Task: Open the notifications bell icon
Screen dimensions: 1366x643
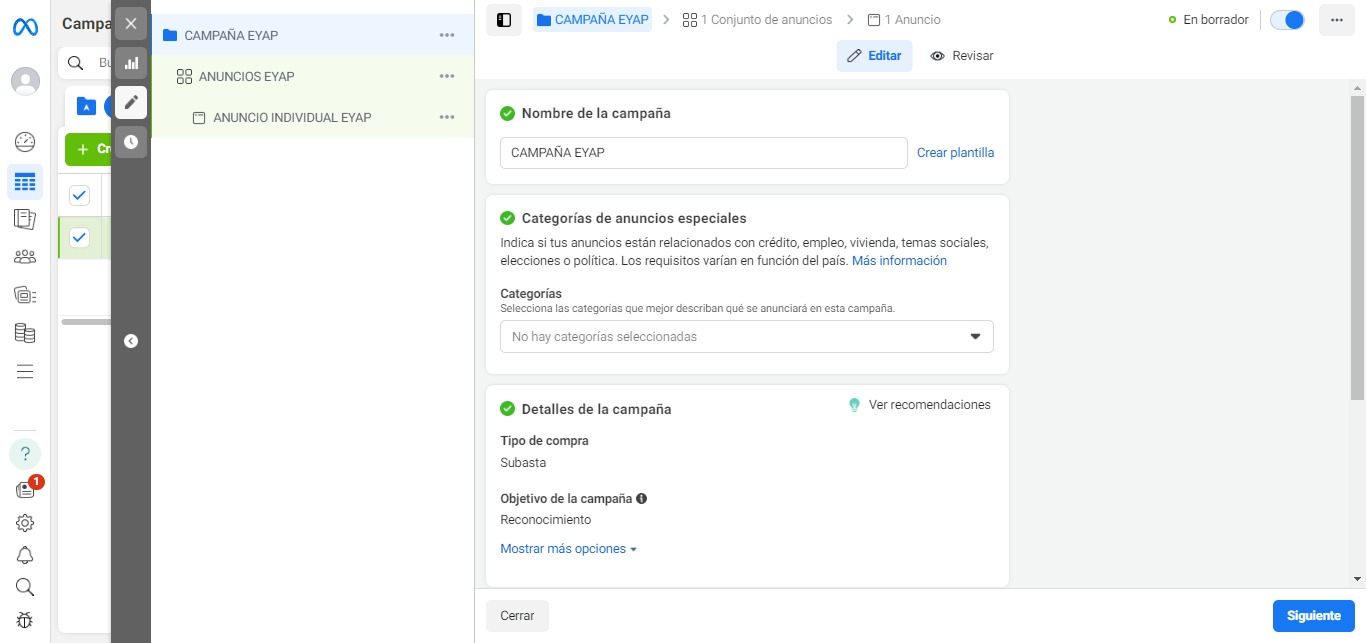Action: 25,555
